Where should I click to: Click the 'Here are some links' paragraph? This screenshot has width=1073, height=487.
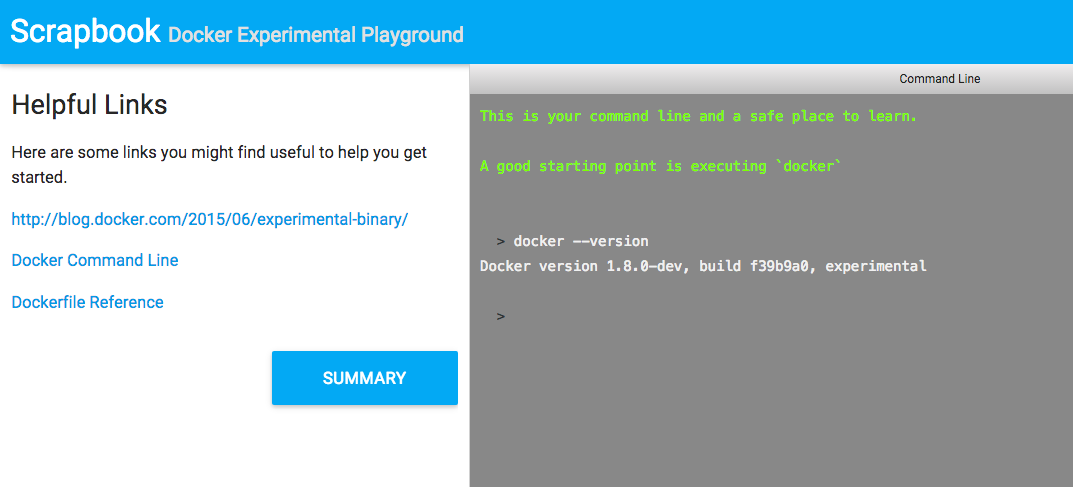(x=220, y=165)
